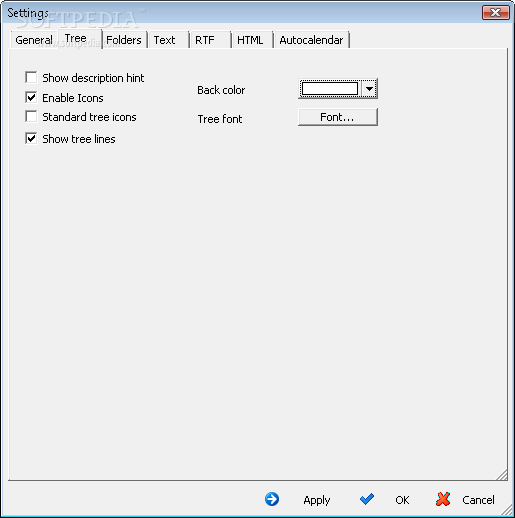This screenshot has height=518, width=515.
Task: Tick the Standard tree icons checkbox
Action: (31, 117)
